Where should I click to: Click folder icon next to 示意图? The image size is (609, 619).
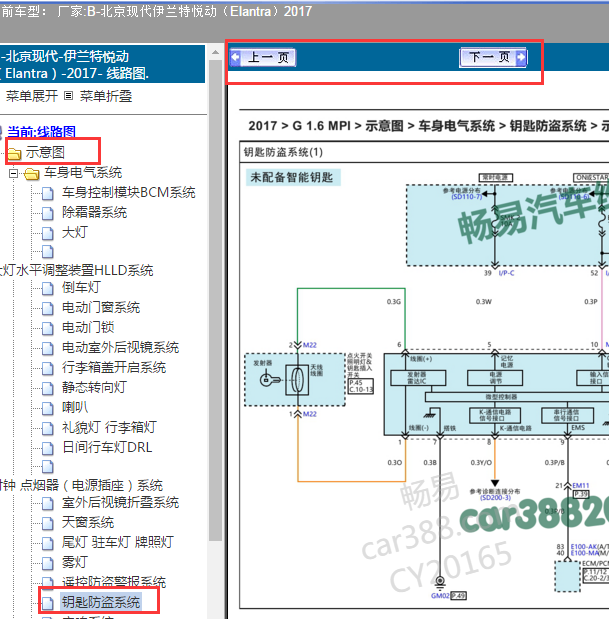[15, 153]
